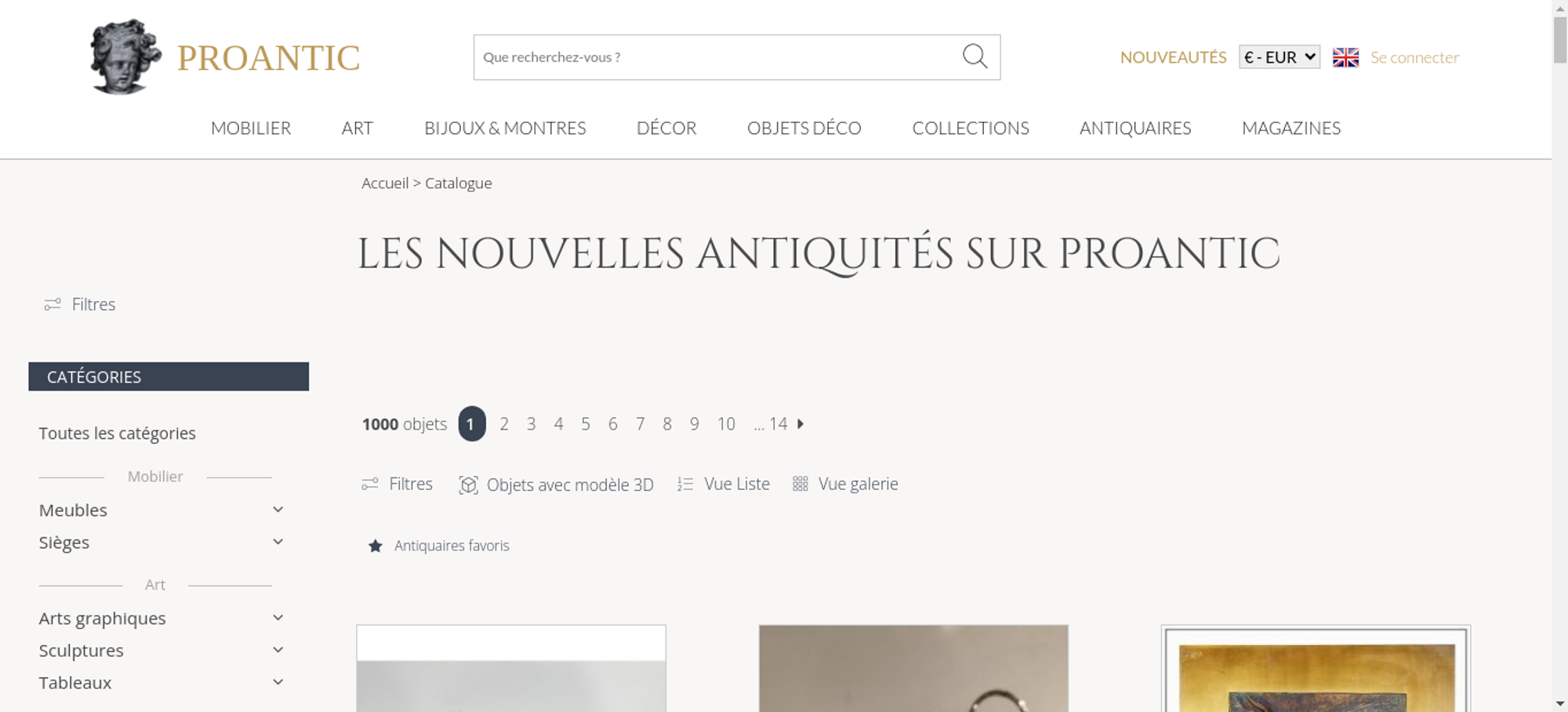Screen dimensions: 1568x712
Task: Switch to Vue Liste view
Action: [724, 484]
